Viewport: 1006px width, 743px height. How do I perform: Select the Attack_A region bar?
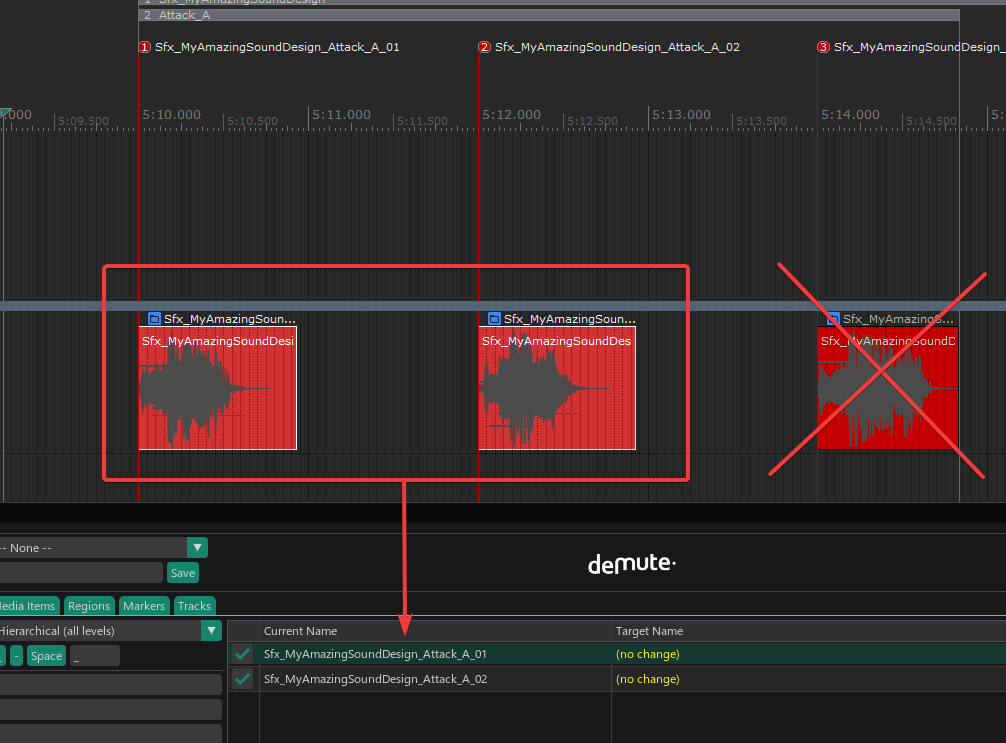click(549, 15)
